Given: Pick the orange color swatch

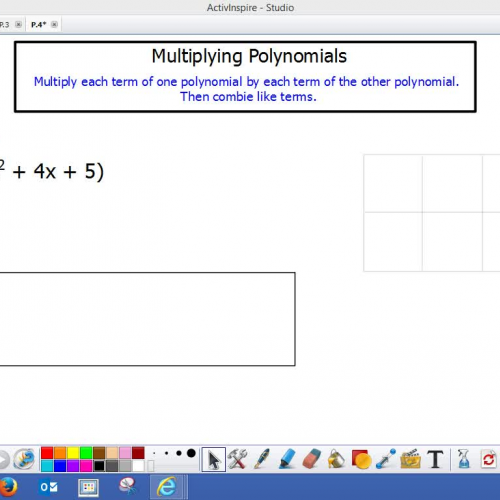Looking at the screenshot, I should coord(60,453).
